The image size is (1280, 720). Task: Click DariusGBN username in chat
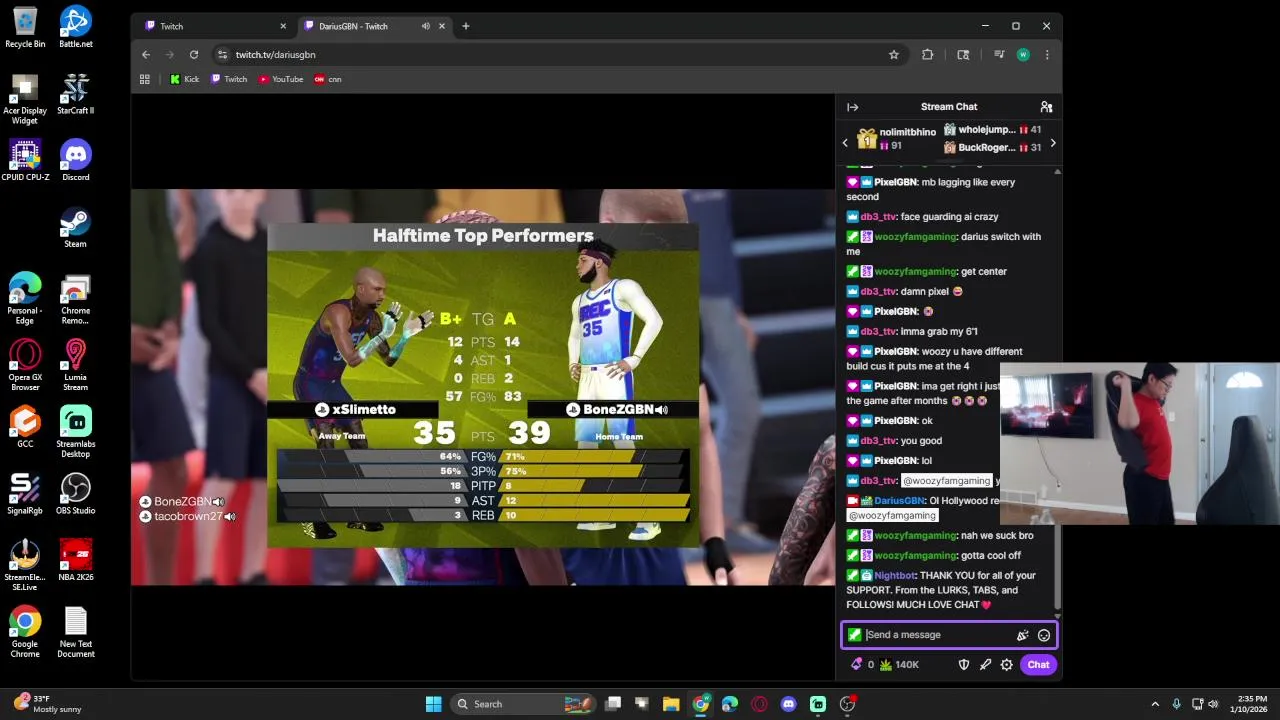[899, 501]
